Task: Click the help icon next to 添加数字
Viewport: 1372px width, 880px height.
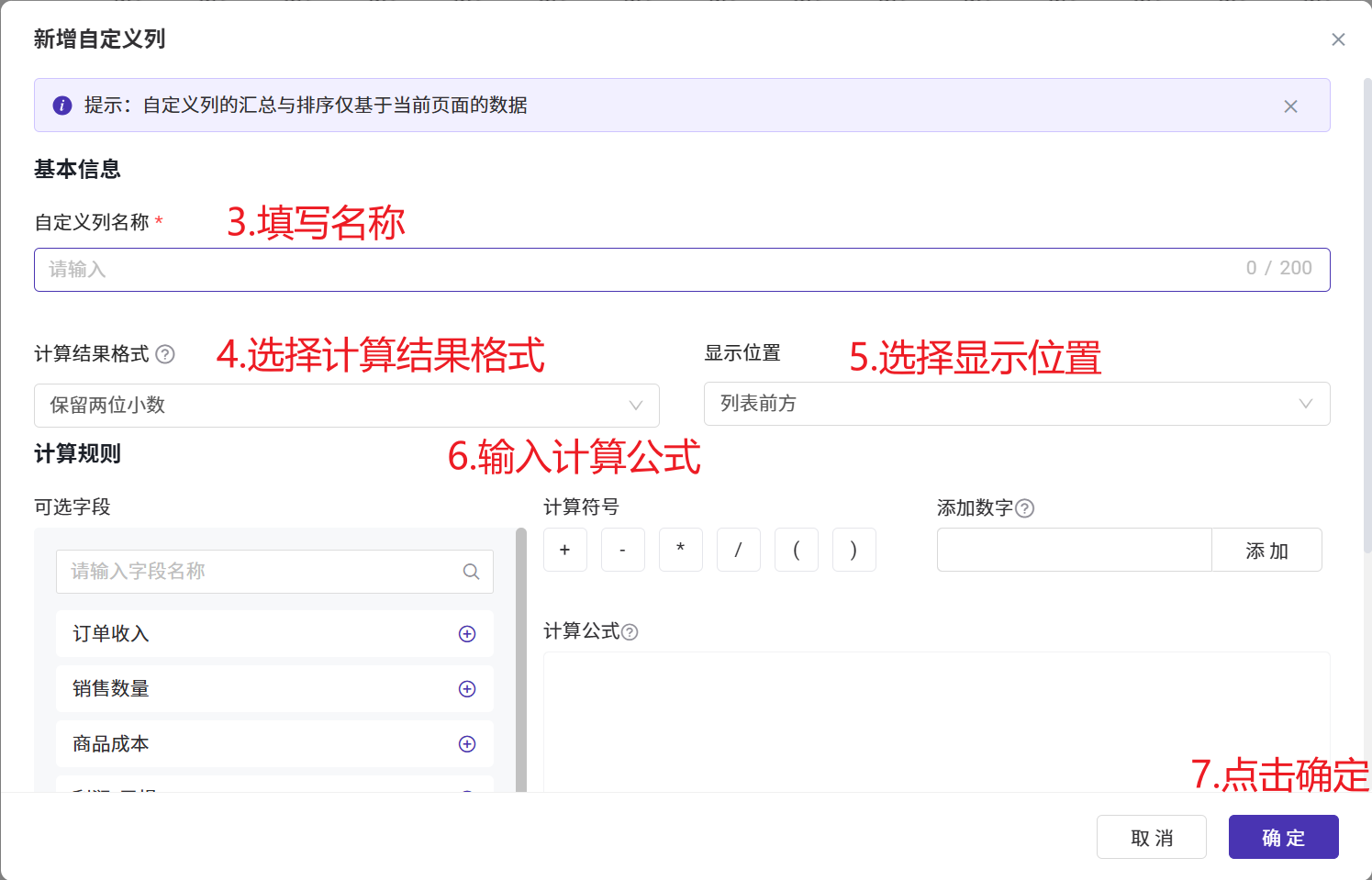Action: point(1025,508)
